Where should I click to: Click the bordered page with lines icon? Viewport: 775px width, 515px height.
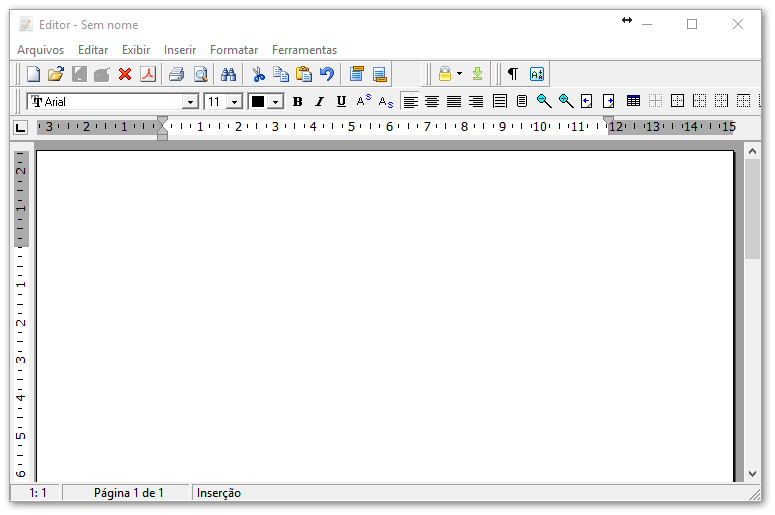[x=500, y=101]
